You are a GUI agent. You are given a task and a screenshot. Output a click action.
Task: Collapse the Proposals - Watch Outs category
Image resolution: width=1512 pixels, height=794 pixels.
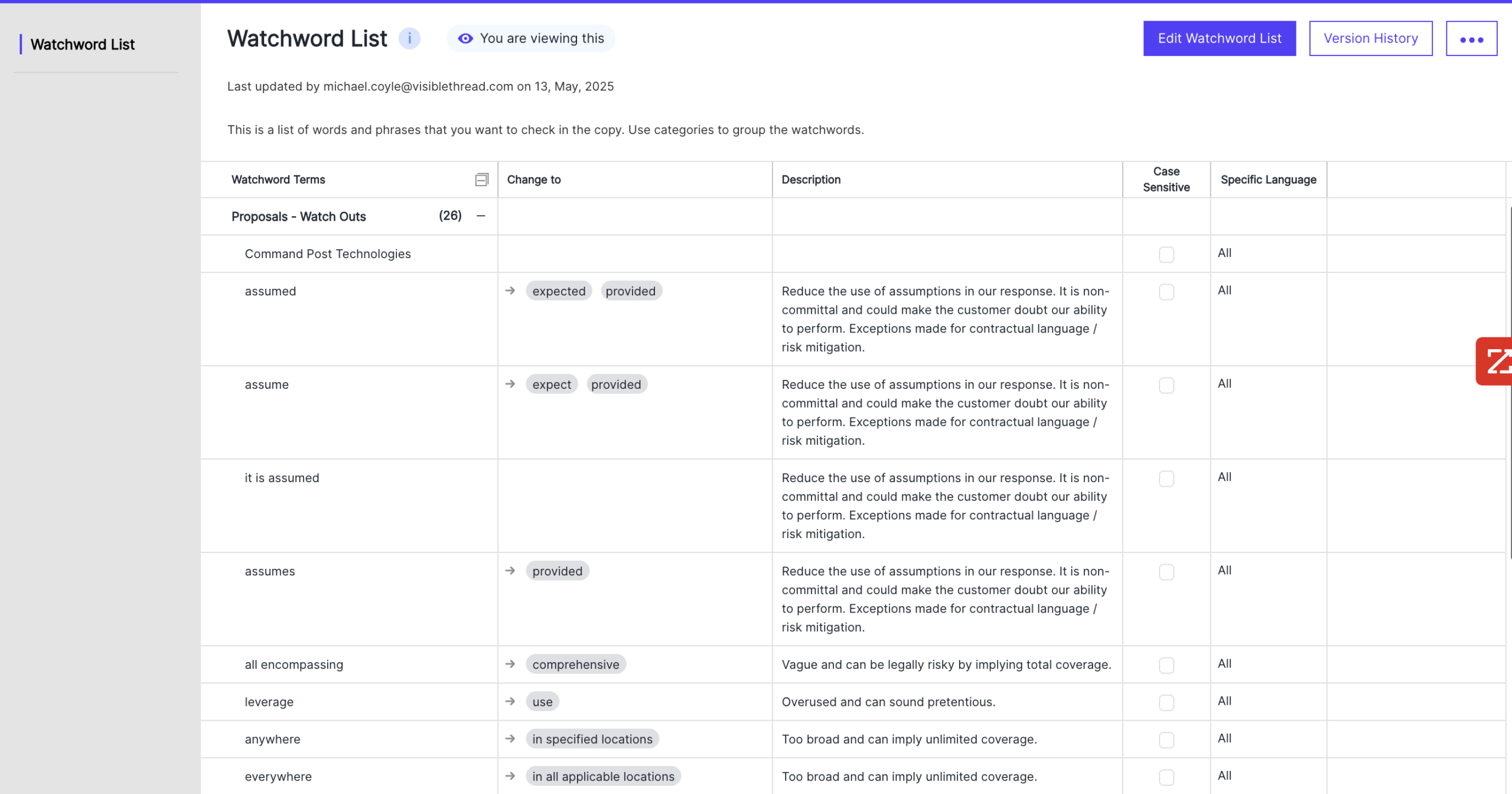(x=481, y=216)
